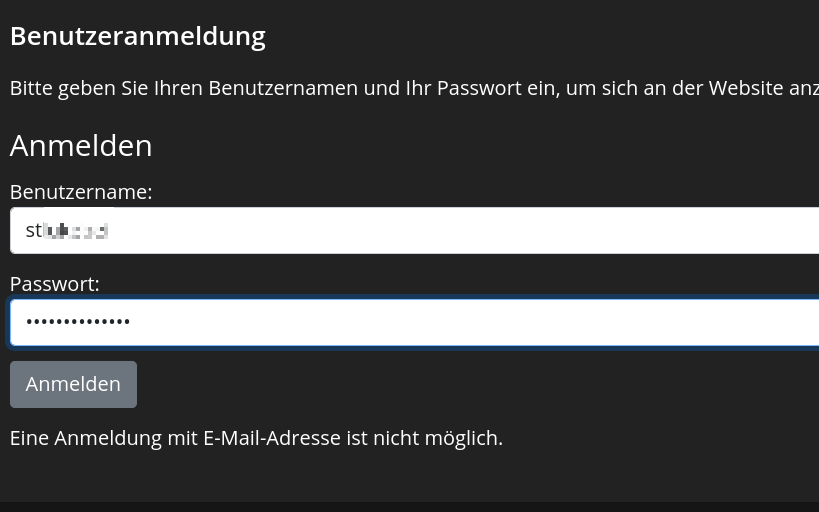Click "Bitte geben Sie" in the instruction text
819x512 pixels.
click(79, 88)
